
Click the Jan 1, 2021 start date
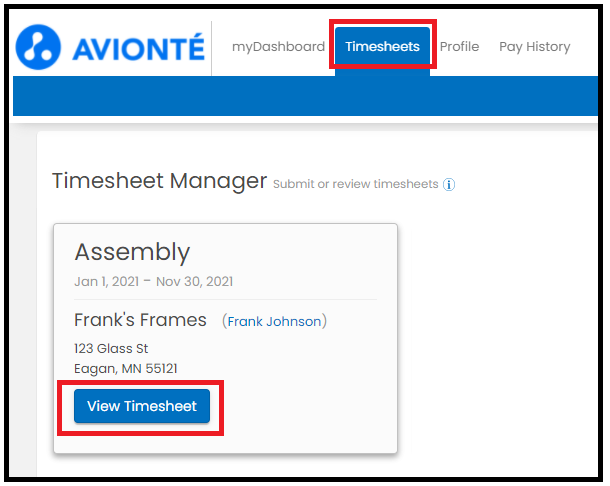(x=107, y=281)
